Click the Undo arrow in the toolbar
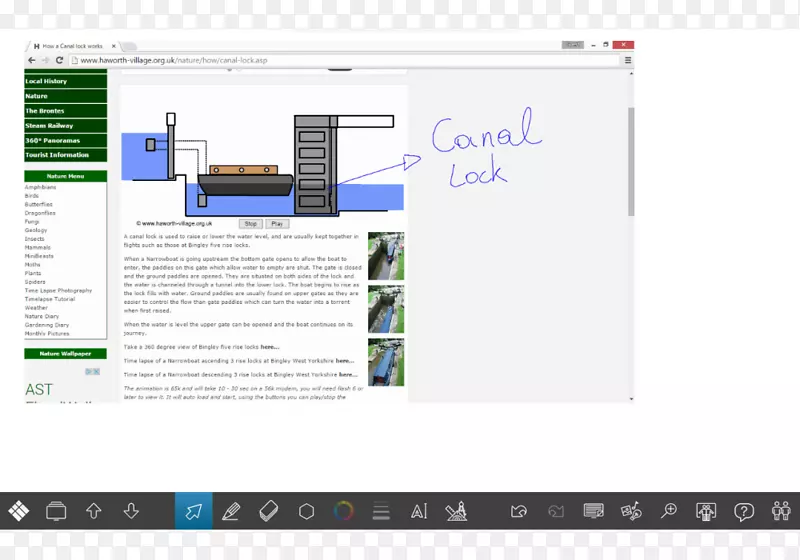The height and width of the screenshot is (560, 800). (518, 511)
